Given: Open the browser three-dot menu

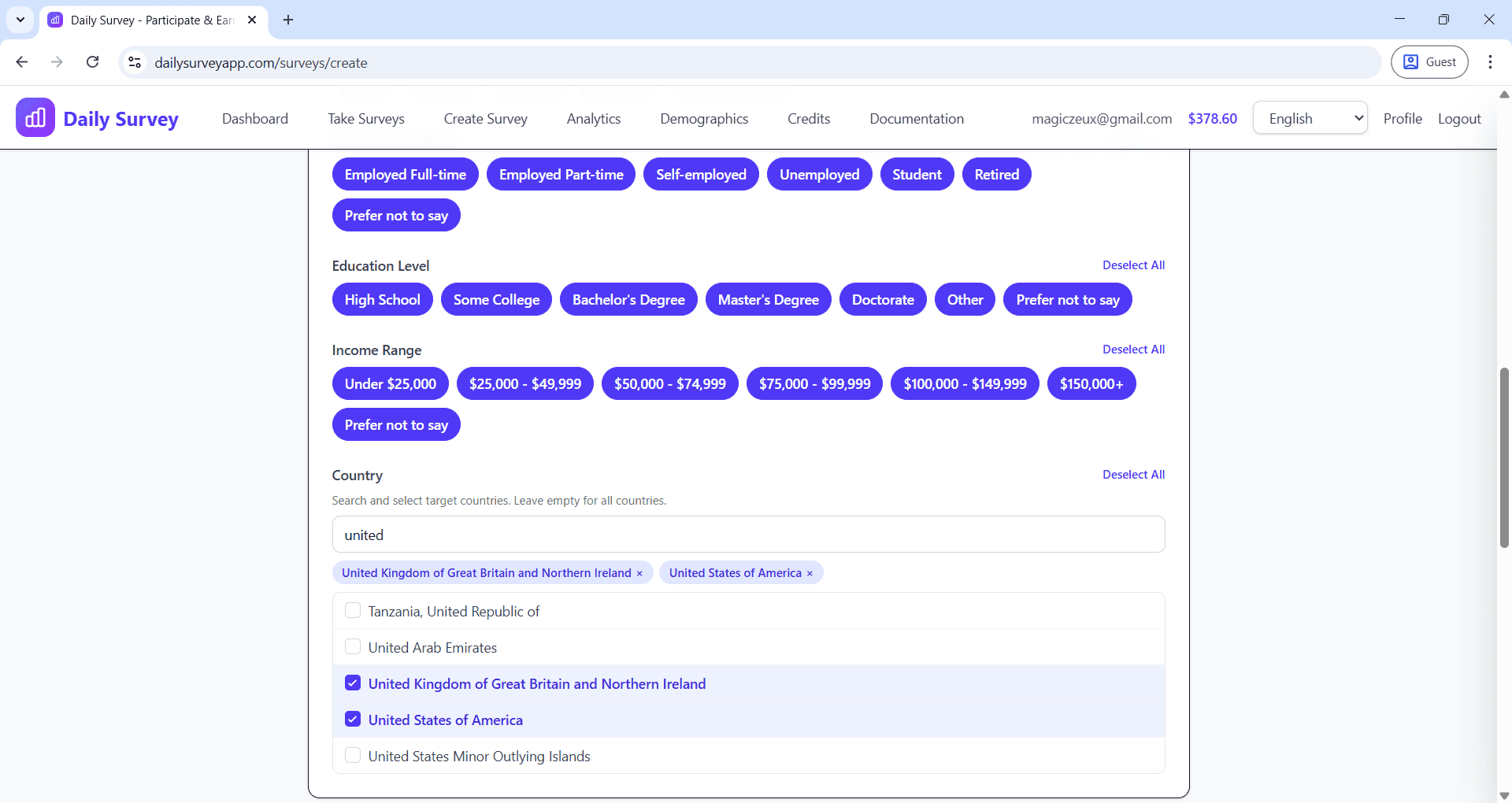Looking at the screenshot, I should (x=1491, y=61).
